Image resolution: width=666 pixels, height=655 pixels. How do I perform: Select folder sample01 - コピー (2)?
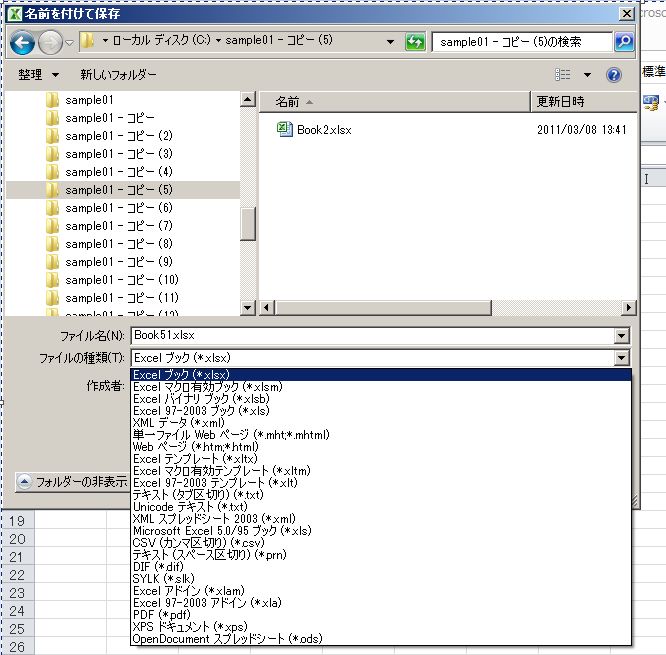(119, 136)
